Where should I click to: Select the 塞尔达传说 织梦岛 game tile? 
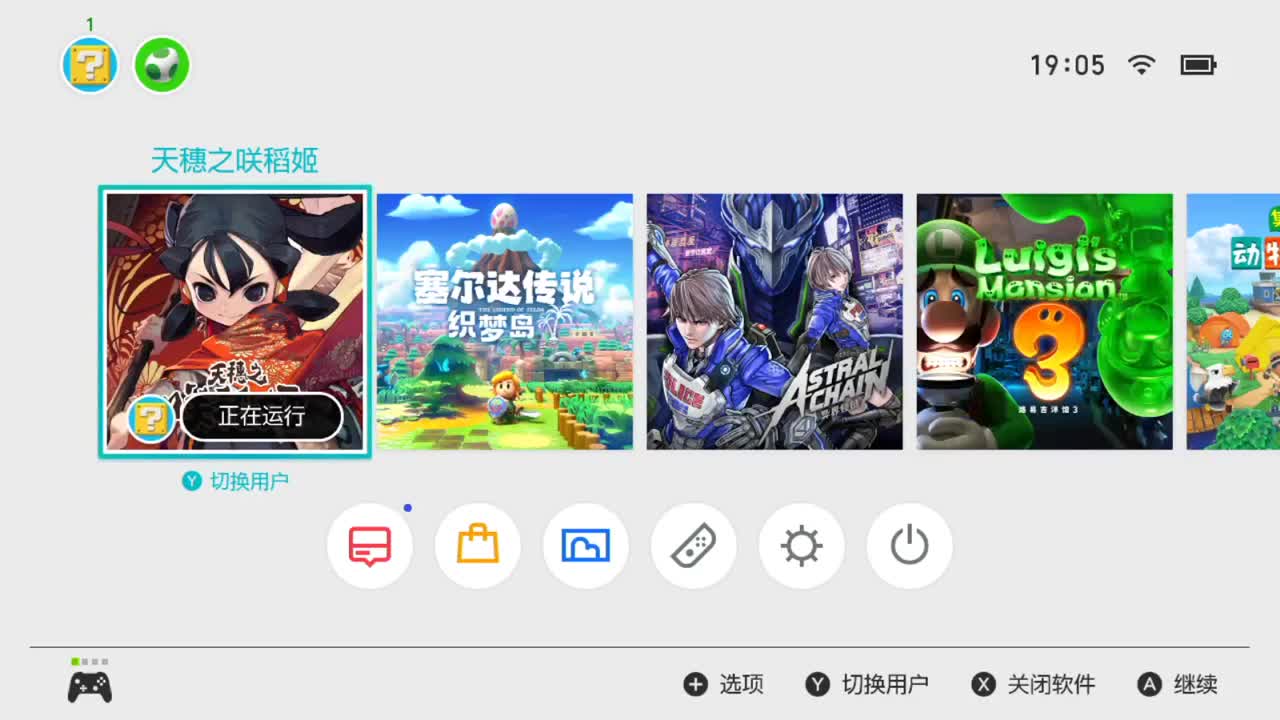pyautogui.click(x=505, y=322)
